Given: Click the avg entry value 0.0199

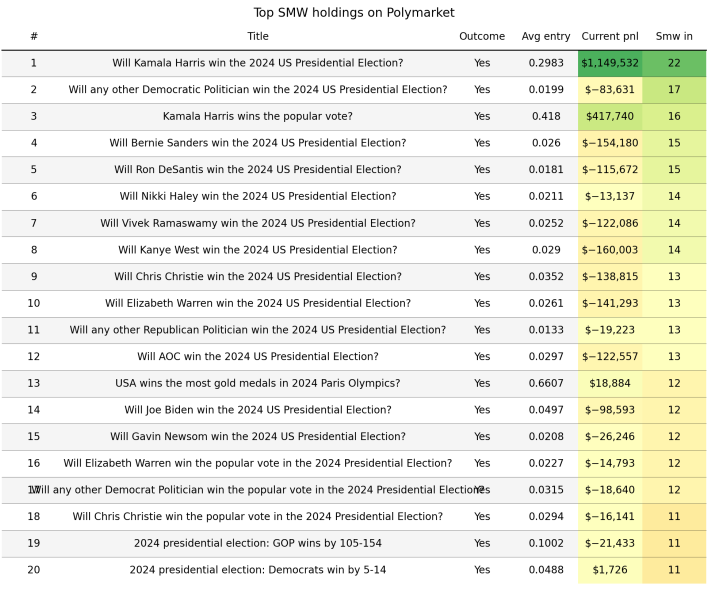Looking at the screenshot, I should point(546,90).
